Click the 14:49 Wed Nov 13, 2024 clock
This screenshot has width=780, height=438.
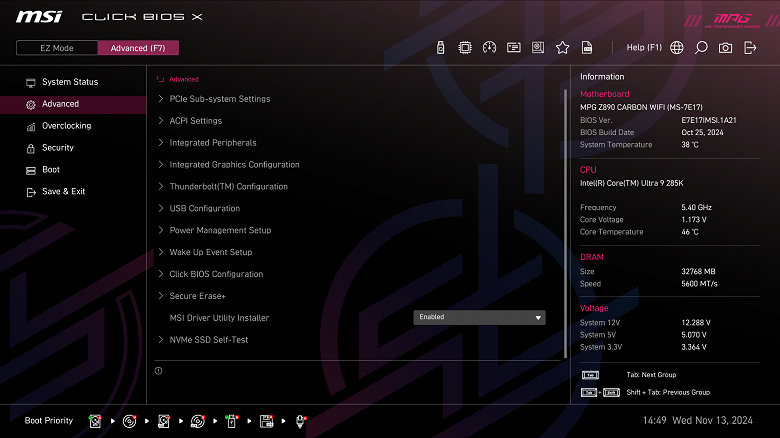(697, 421)
